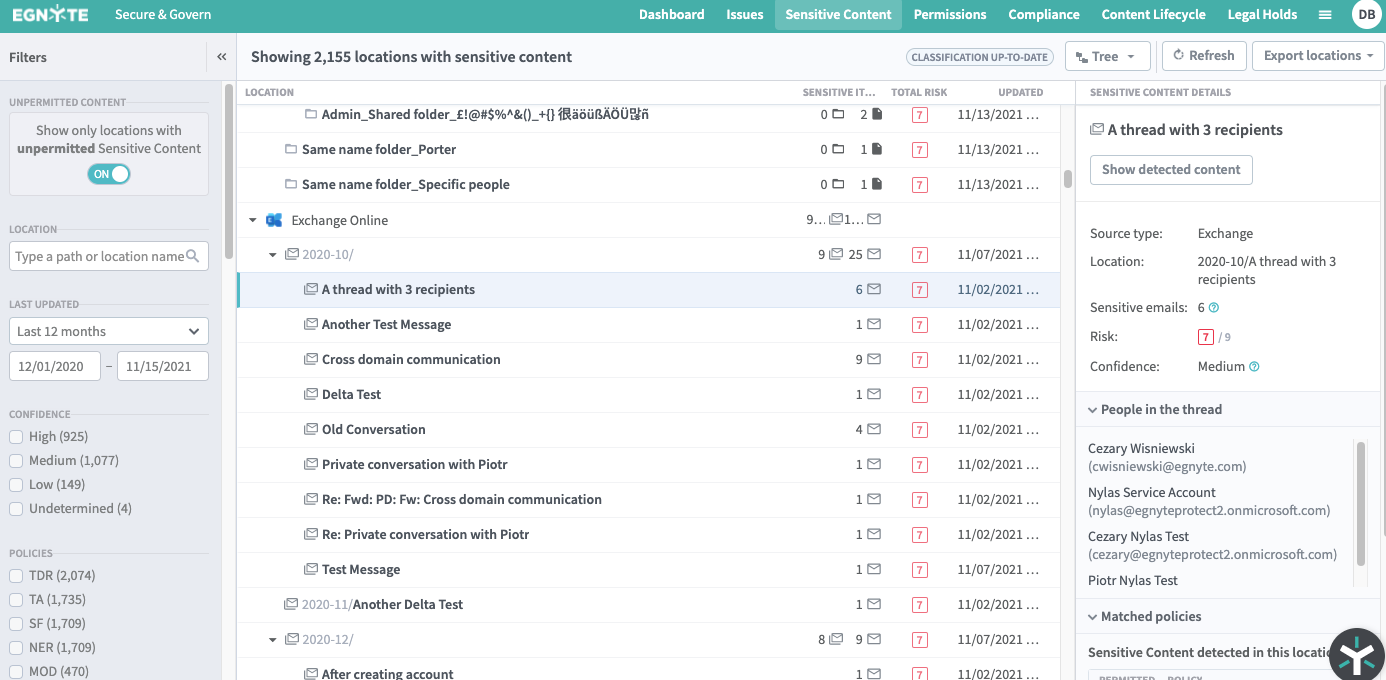
Task: Click the location search input field
Action: (x=100, y=256)
